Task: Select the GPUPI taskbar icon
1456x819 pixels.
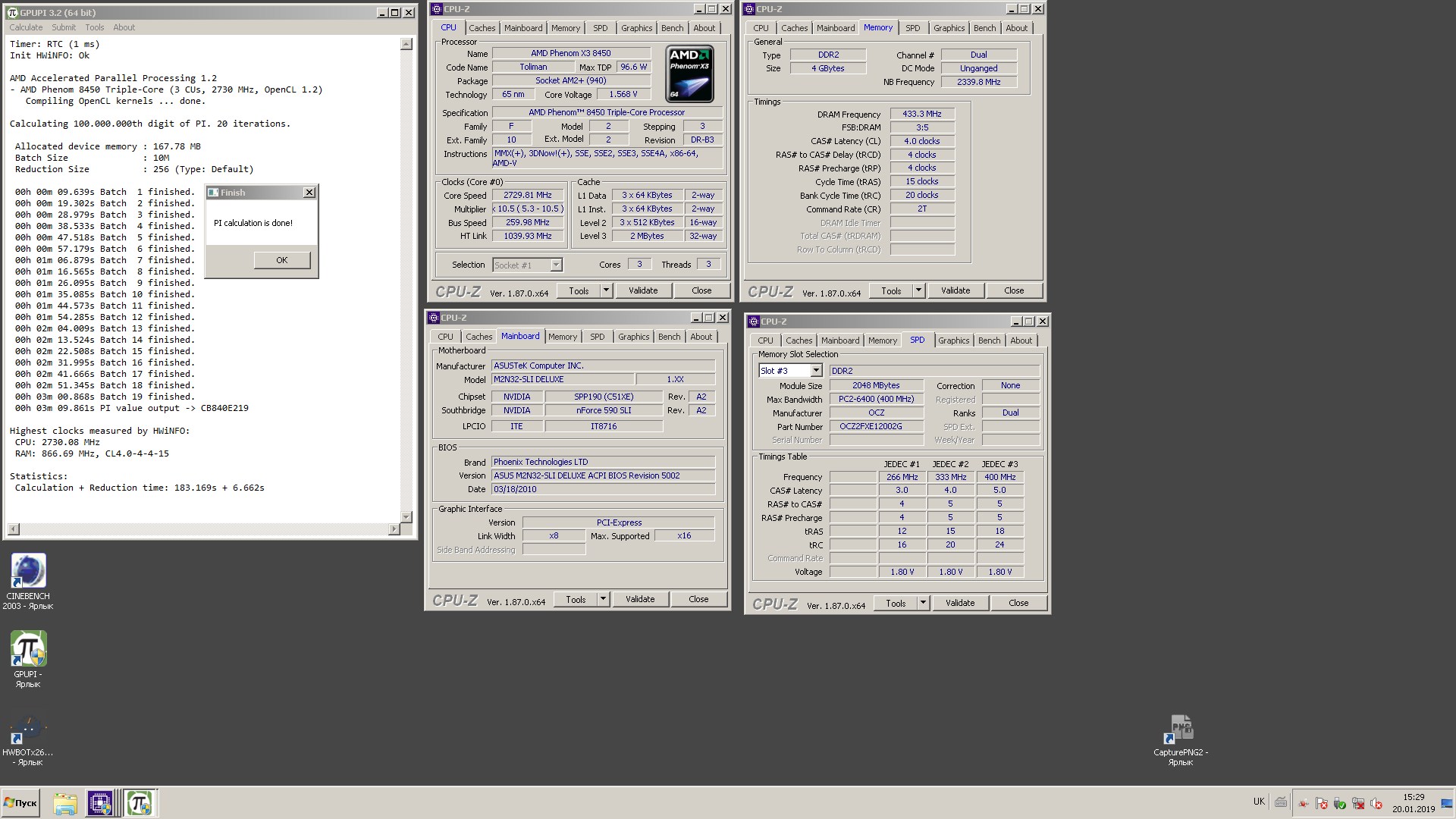Action: tap(140, 803)
